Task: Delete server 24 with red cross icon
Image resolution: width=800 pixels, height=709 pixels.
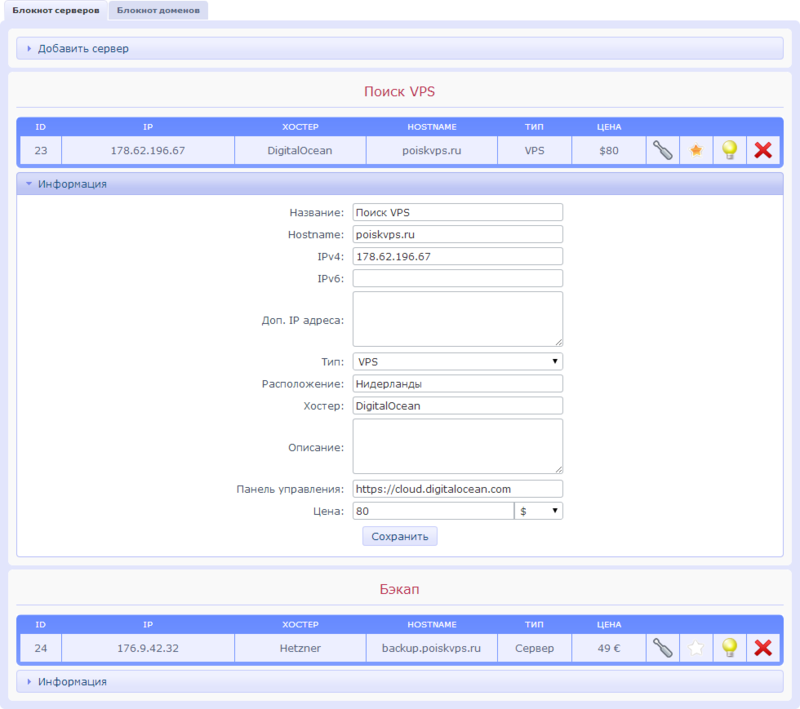Action: point(763,648)
